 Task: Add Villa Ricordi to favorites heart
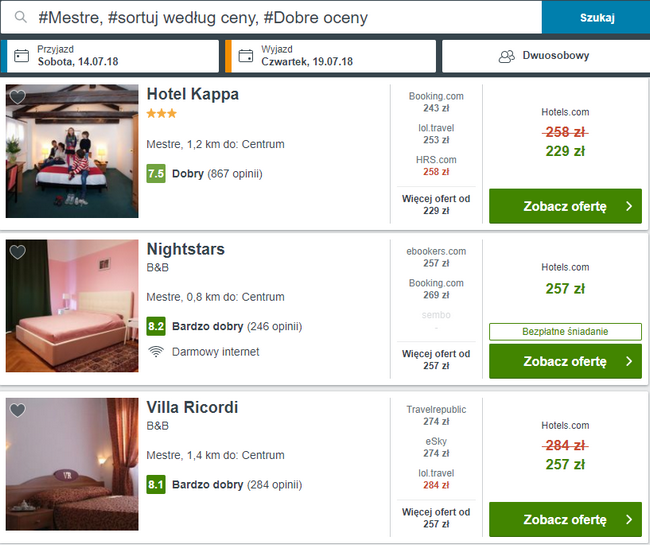click(x=17, y=410)
